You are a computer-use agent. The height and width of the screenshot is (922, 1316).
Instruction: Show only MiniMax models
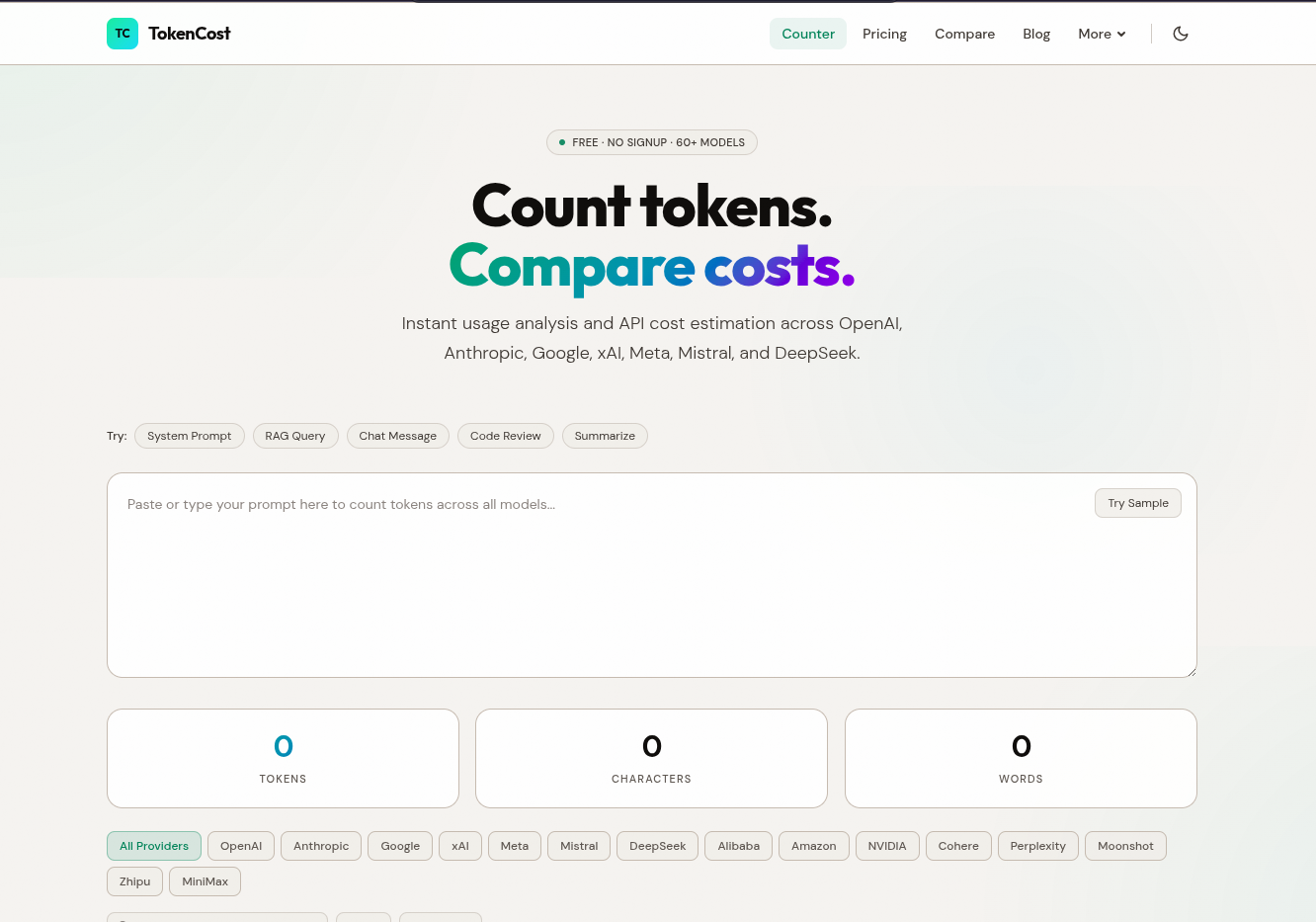pyautogui.click(x=205, y=880)
